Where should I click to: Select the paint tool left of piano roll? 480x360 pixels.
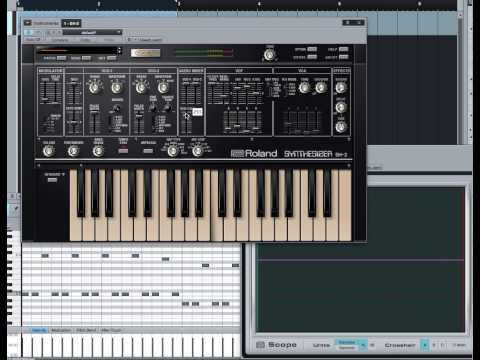pyautogui.click(x=15, y=208)
